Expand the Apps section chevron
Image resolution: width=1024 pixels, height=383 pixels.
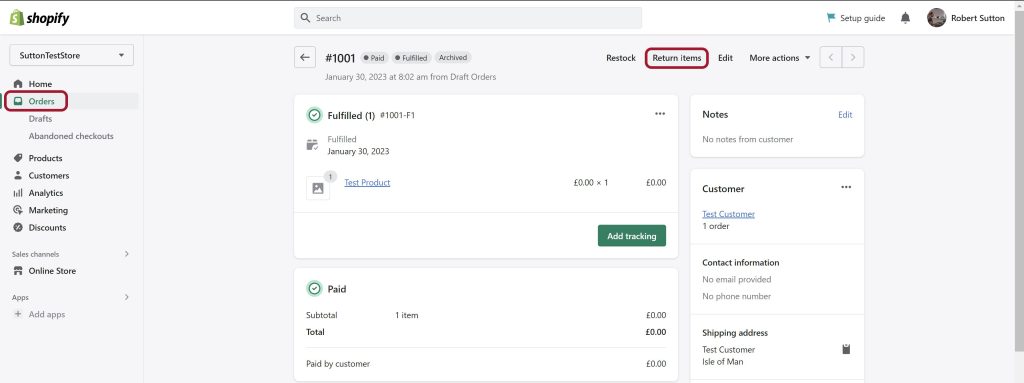[x=127, y=297]
